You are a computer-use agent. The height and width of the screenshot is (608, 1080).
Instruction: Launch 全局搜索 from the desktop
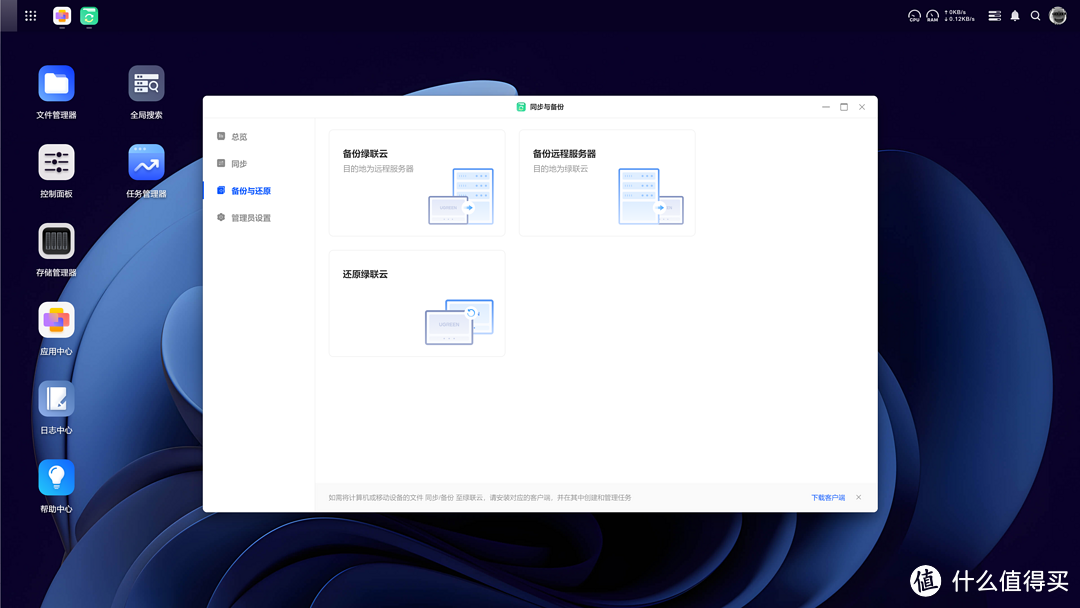coord(146,84)
